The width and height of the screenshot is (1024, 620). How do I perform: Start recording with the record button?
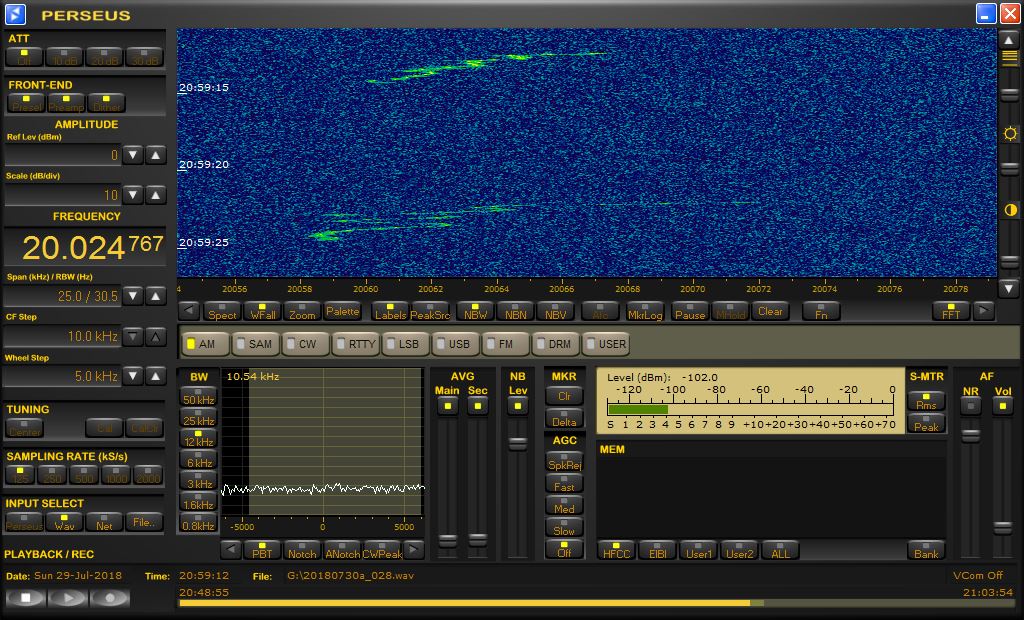[x=110, y=597]
